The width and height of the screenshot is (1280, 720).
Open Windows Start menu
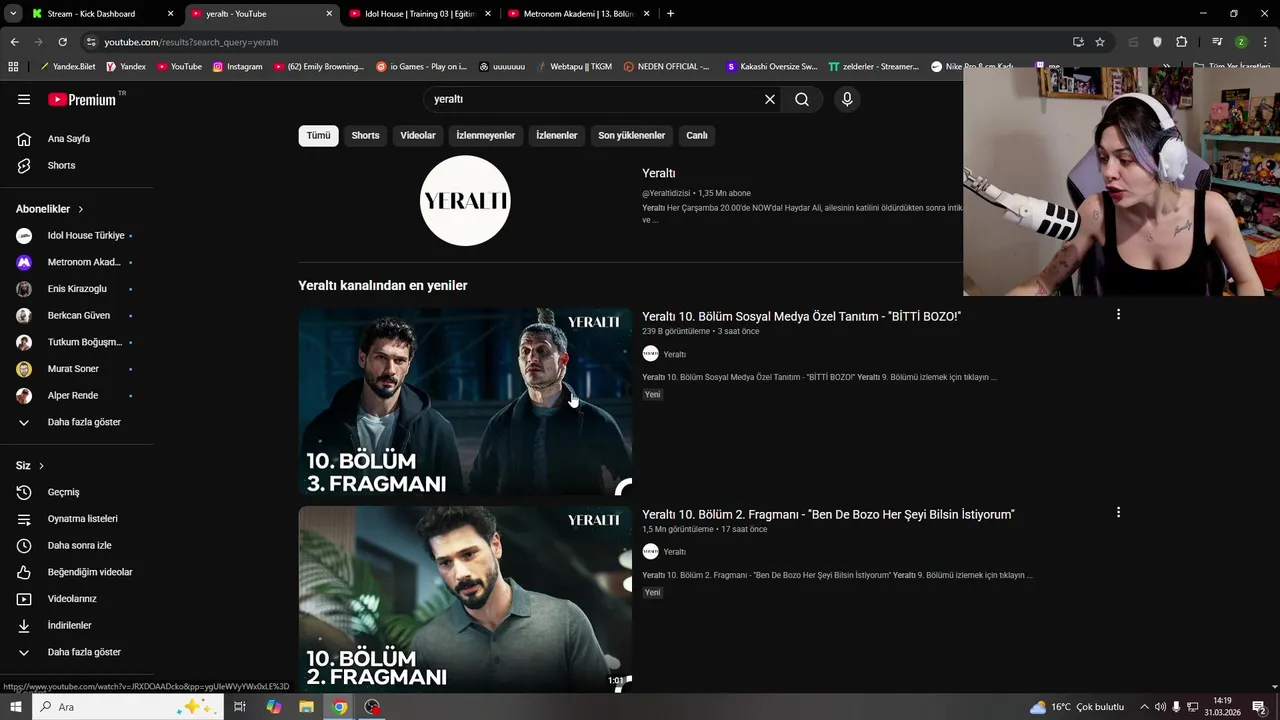coord(15,707)
